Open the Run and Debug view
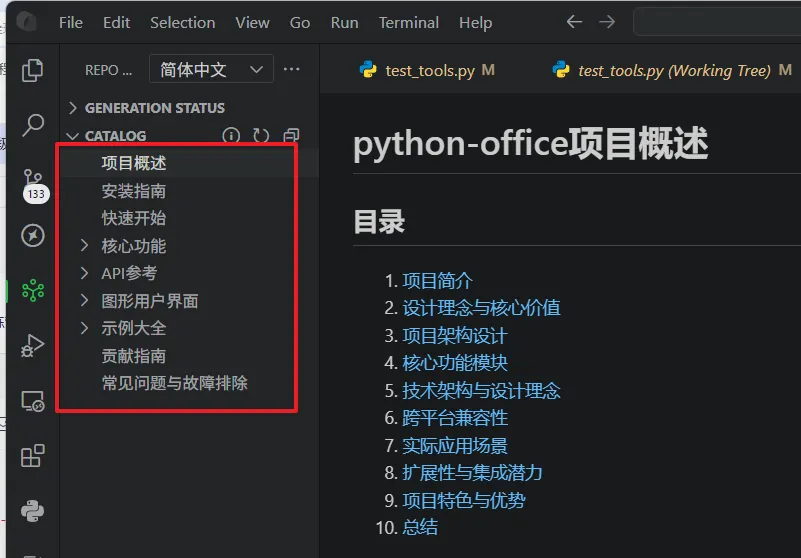Image resolution: width=801 pixels, height=558 pixels. [x=33, y=345]
